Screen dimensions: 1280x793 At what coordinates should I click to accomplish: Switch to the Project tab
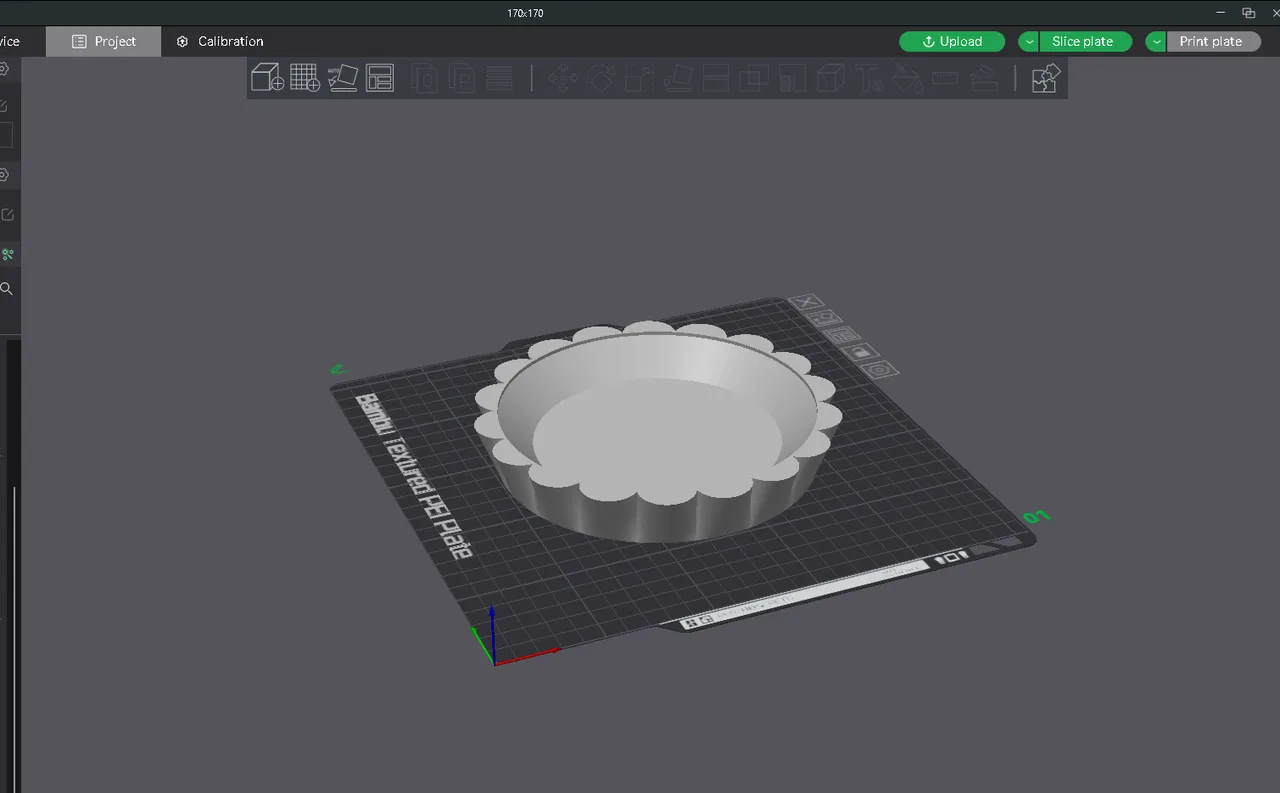tap(103, 41)
